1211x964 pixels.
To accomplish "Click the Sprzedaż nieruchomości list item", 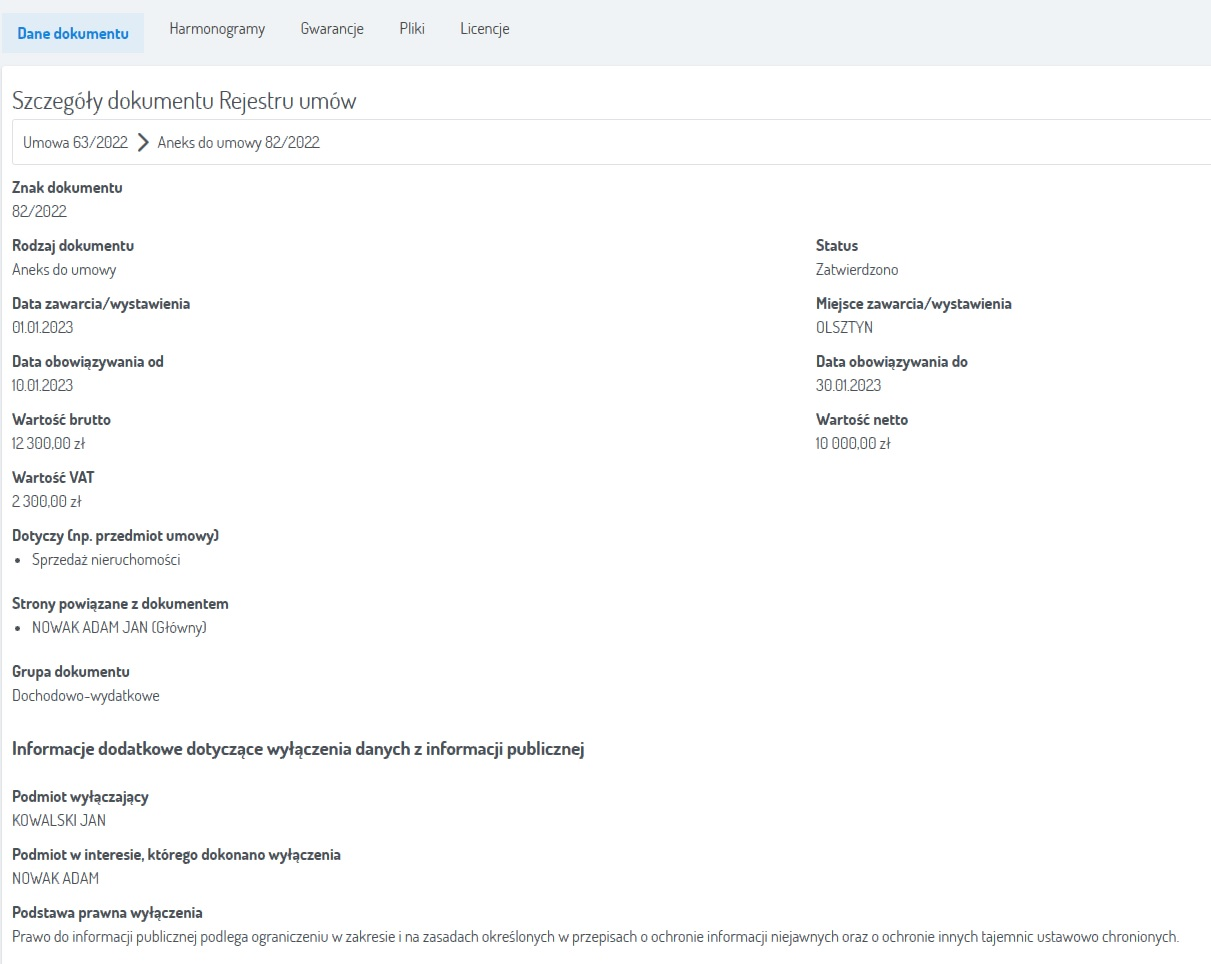I will pyautogui.click(x=106, y=560).
